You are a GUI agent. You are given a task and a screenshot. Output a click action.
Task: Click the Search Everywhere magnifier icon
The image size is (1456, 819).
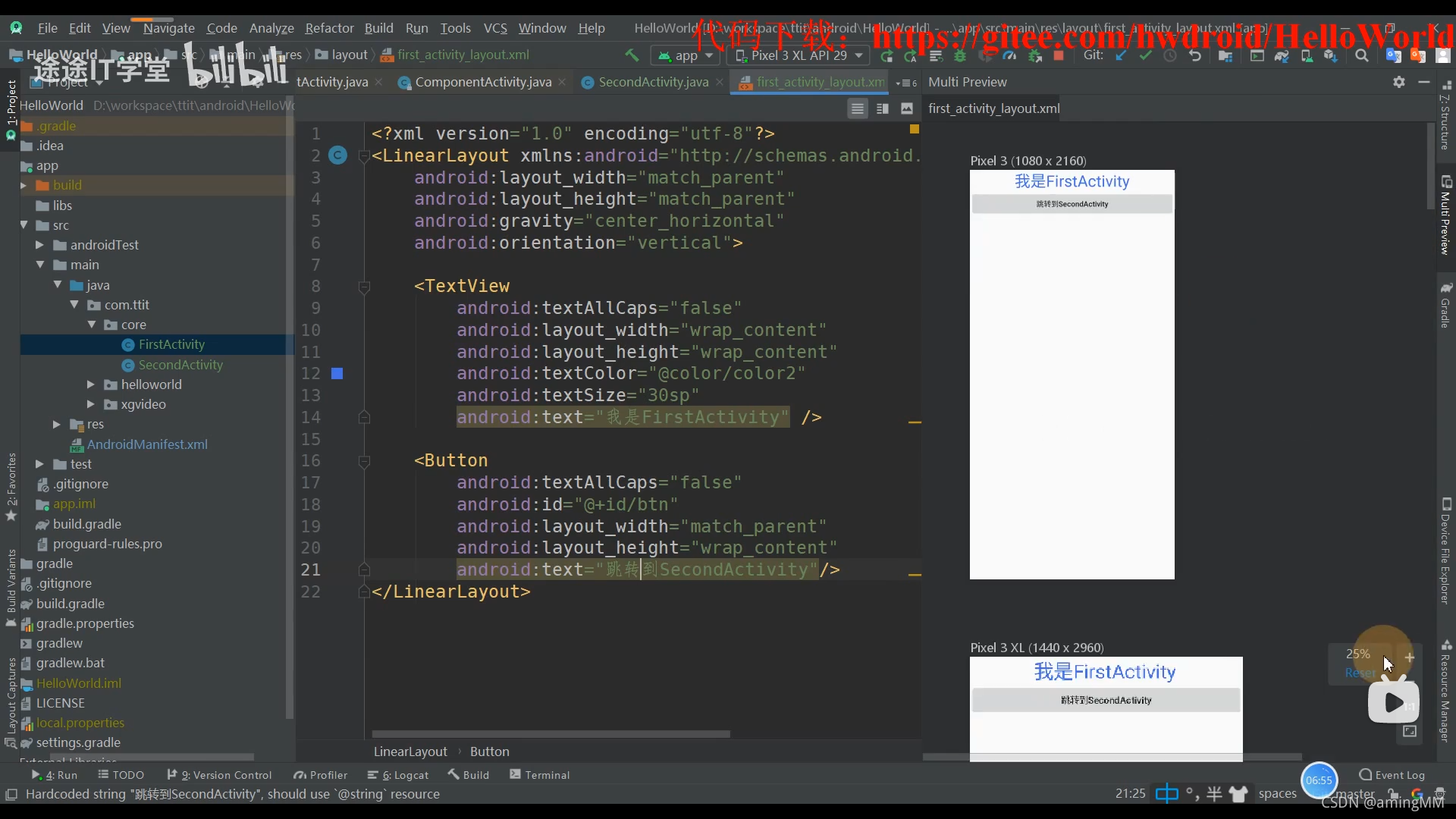(x=1362, y=55)
